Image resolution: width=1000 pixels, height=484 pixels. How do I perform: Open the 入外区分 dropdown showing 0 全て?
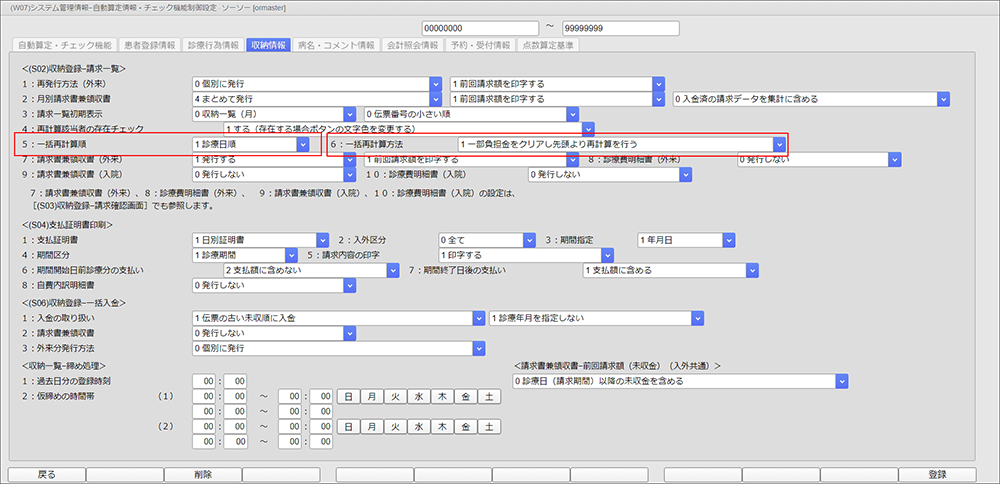(x=483, y=240)
